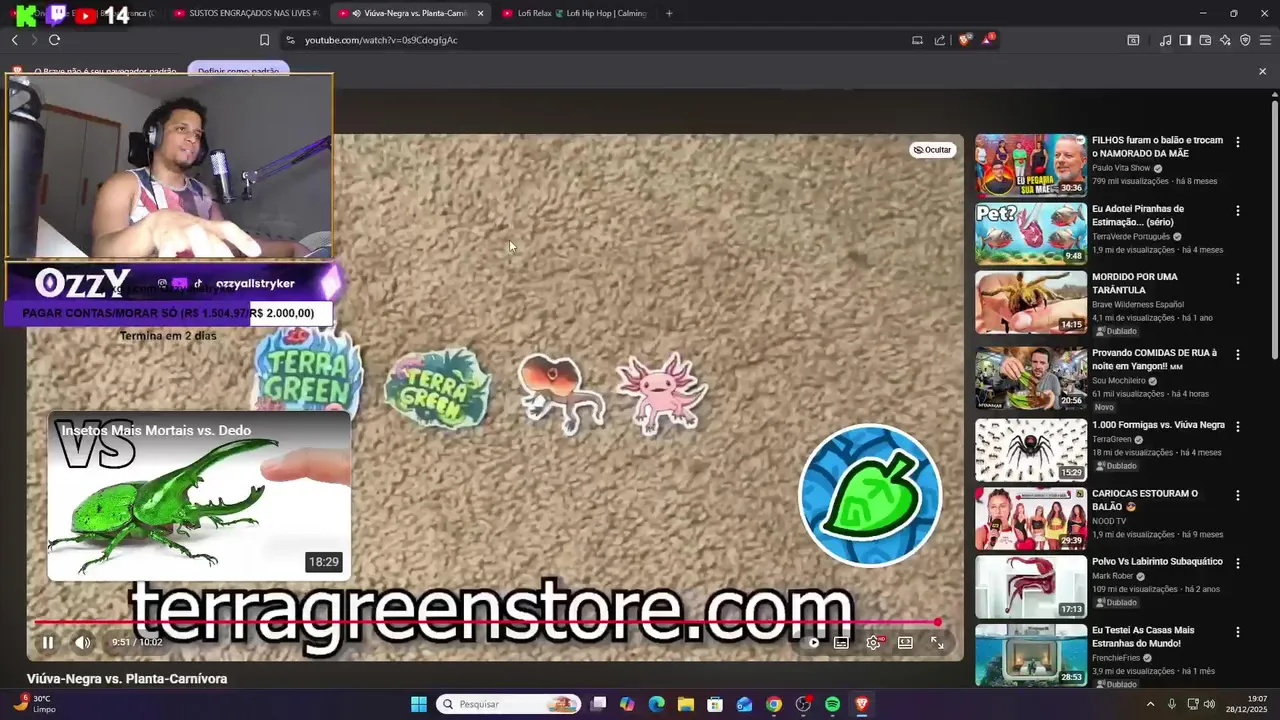Enter fullscreen mode

pos(937,643)
